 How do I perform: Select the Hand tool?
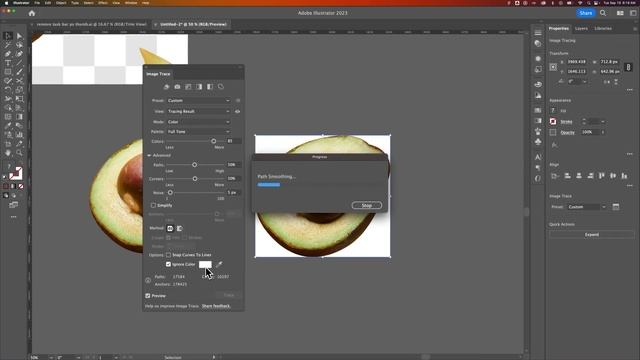(x=8, y=153)
